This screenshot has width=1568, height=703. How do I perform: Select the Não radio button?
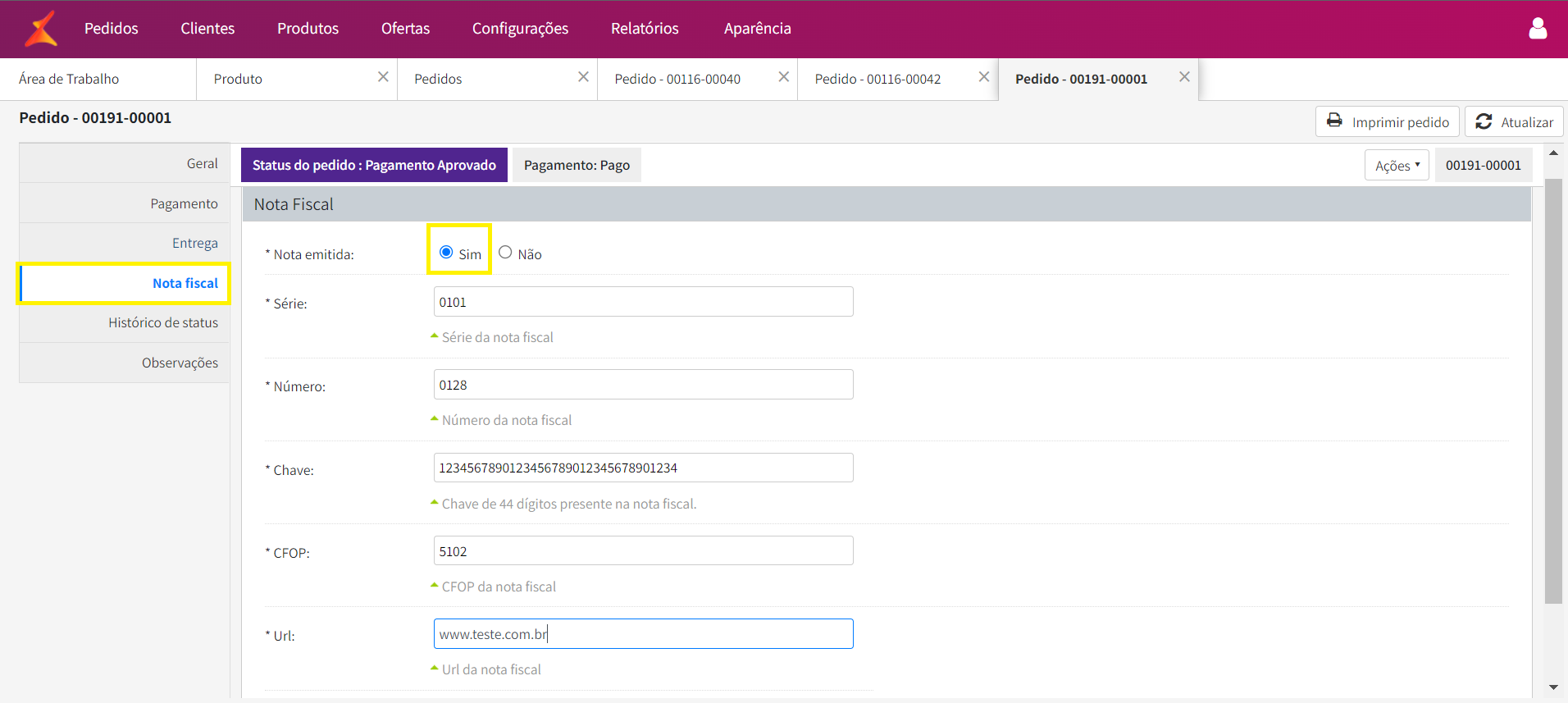[x=505, y=252]
